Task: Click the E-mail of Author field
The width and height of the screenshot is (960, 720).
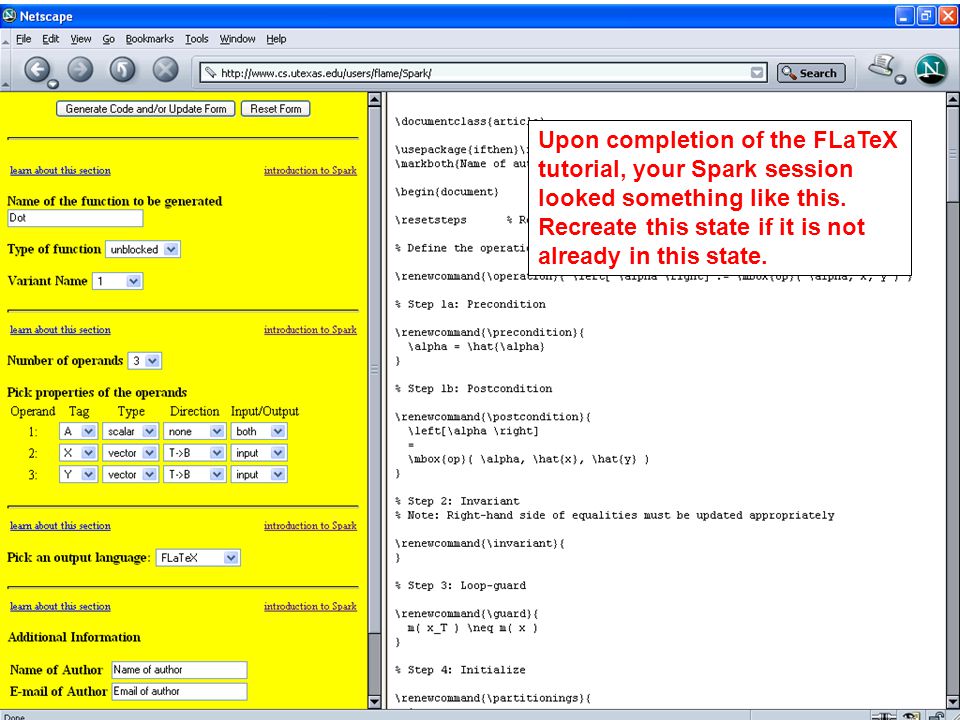Action: (x=179, y=691)
